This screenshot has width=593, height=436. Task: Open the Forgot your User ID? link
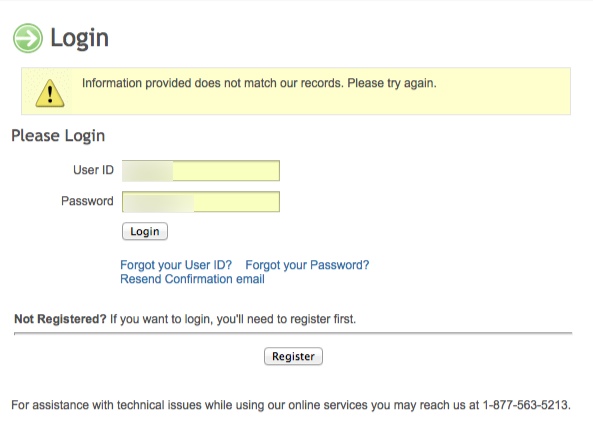coord(176,265)
